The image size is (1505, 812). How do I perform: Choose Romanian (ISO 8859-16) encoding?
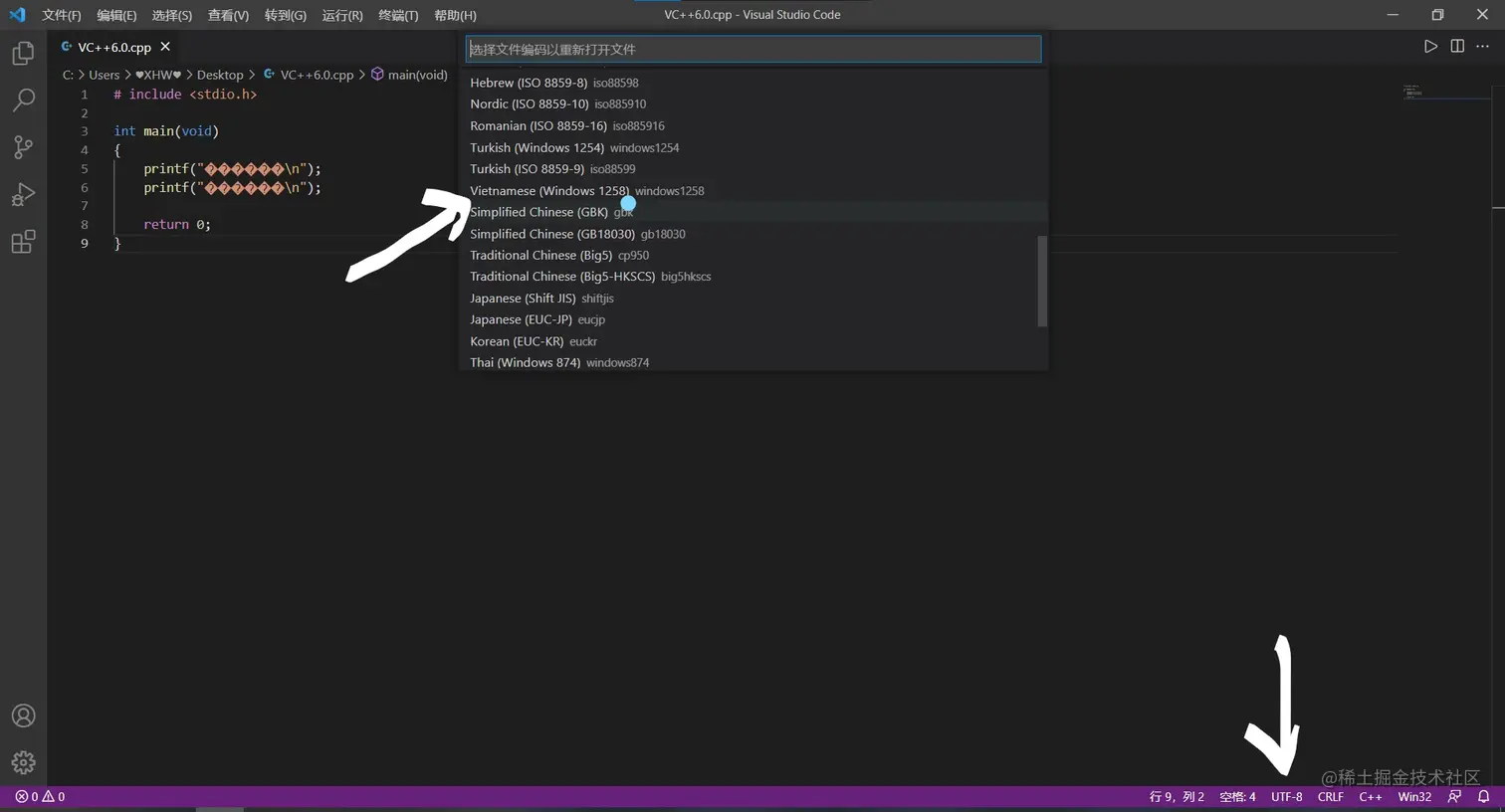[x=753, y=125]
